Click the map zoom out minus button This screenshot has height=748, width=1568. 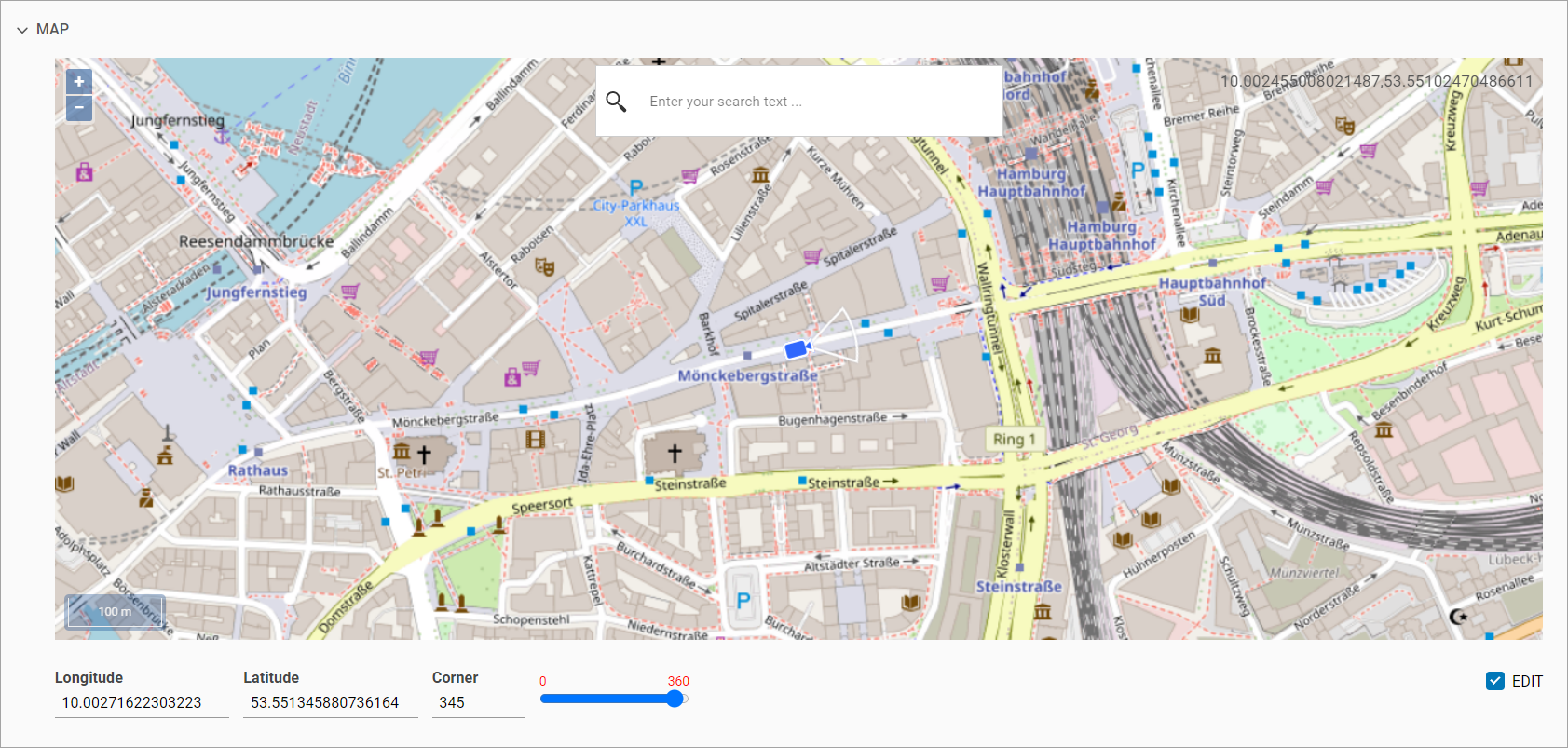(79, 108)
